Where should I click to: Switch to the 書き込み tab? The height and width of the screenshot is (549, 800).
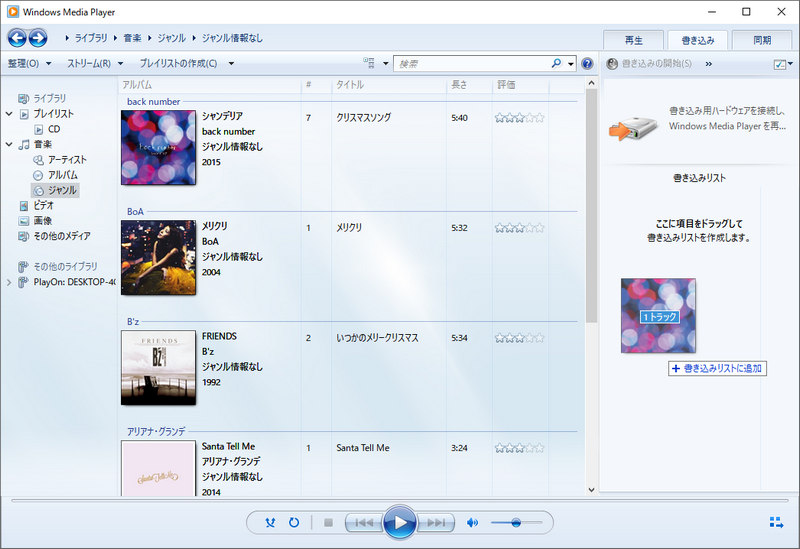697,40
